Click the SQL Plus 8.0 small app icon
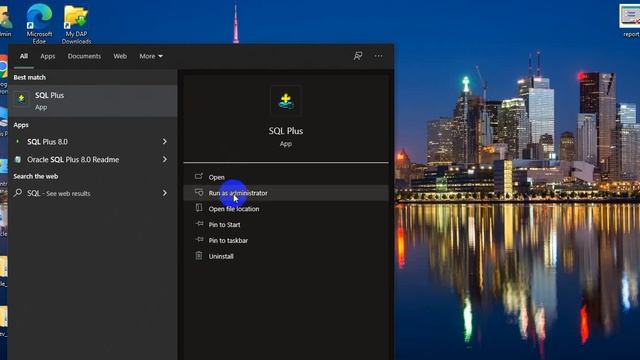 [18, 141]
